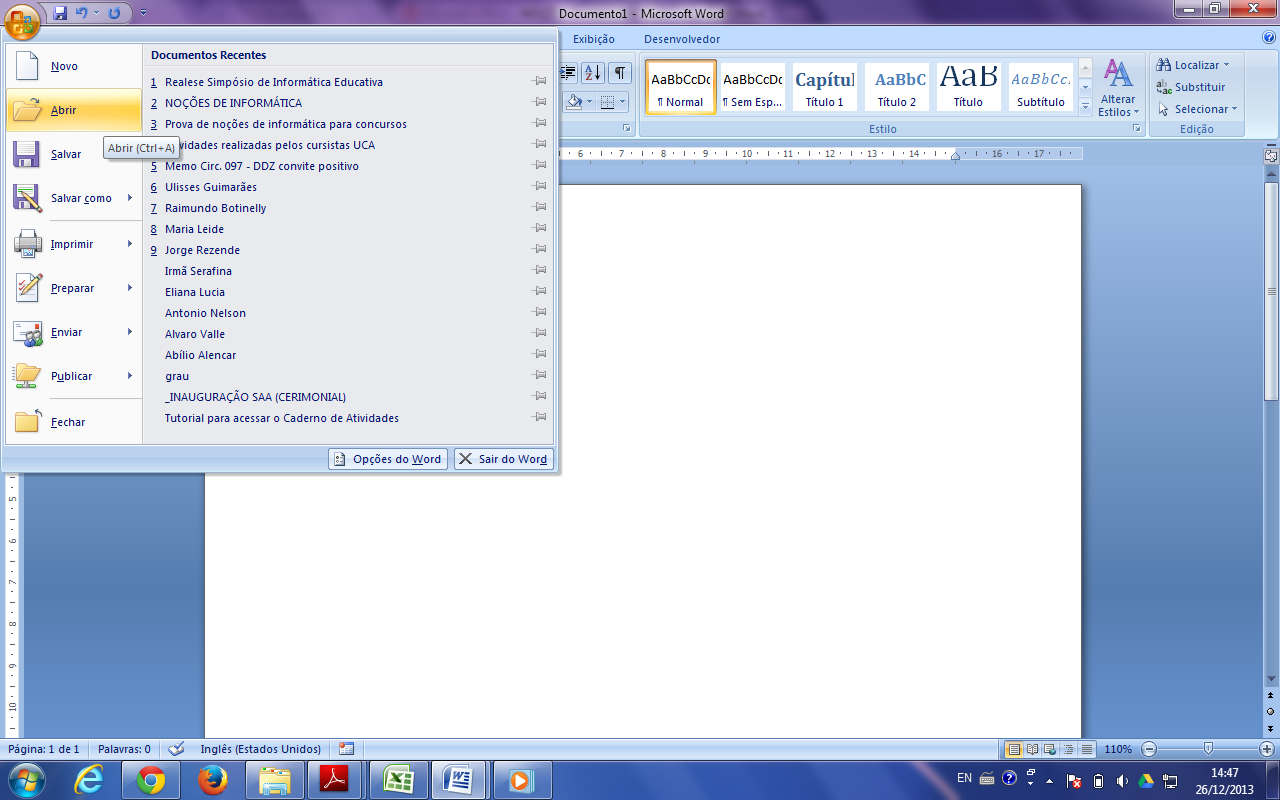Click the borders icon in the ribbon

point(607,101)
